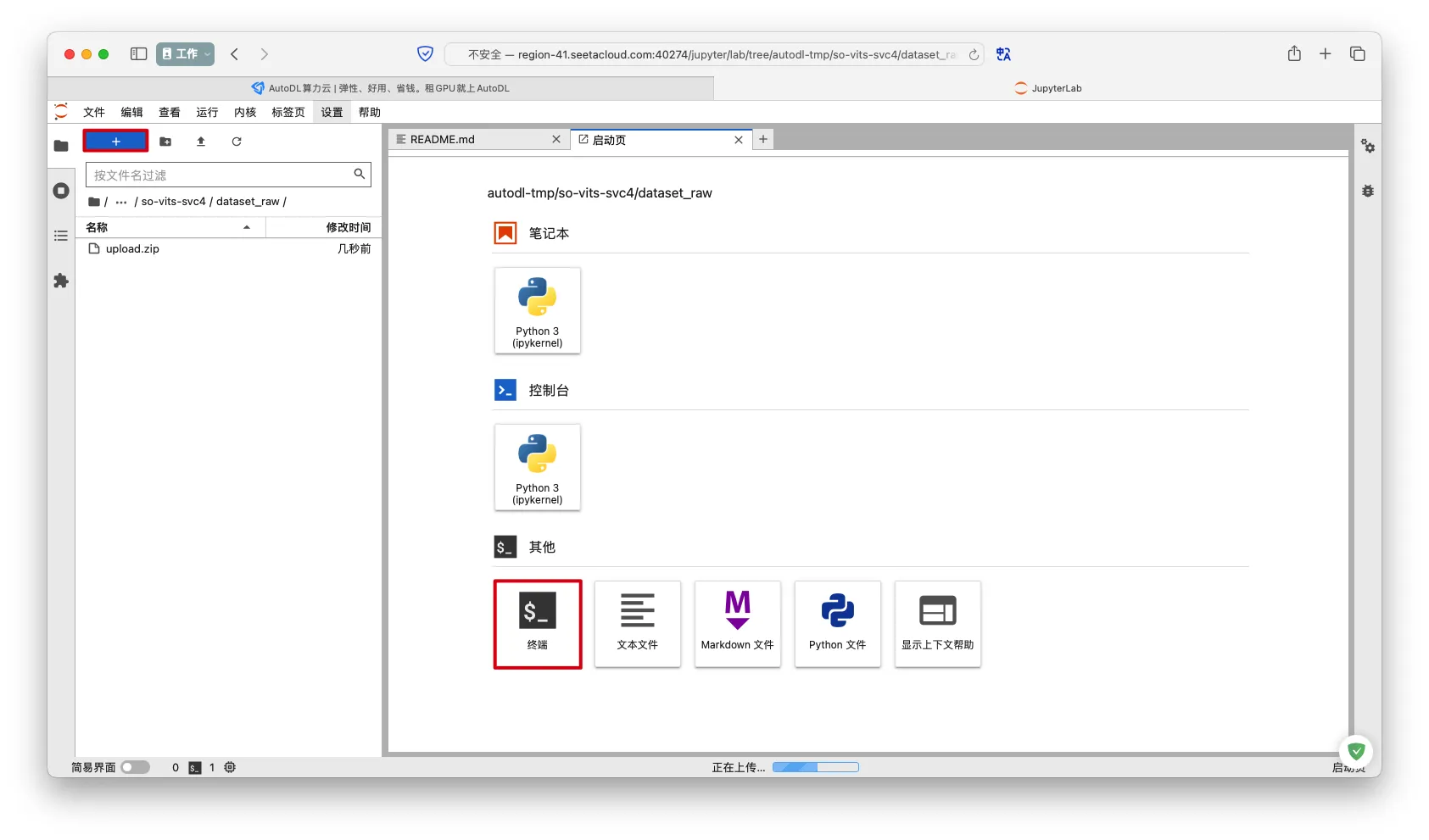Click the upload files icon
This screenshot has width=1429, height=840.
[x=201, y=142]
